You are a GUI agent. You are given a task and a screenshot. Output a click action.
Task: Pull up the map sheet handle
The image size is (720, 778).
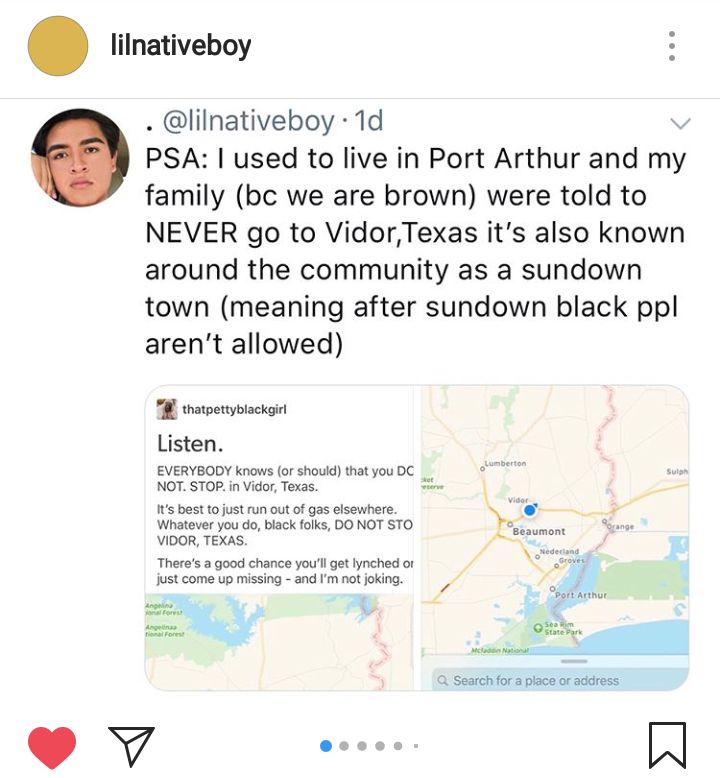(x=574, y=661)
